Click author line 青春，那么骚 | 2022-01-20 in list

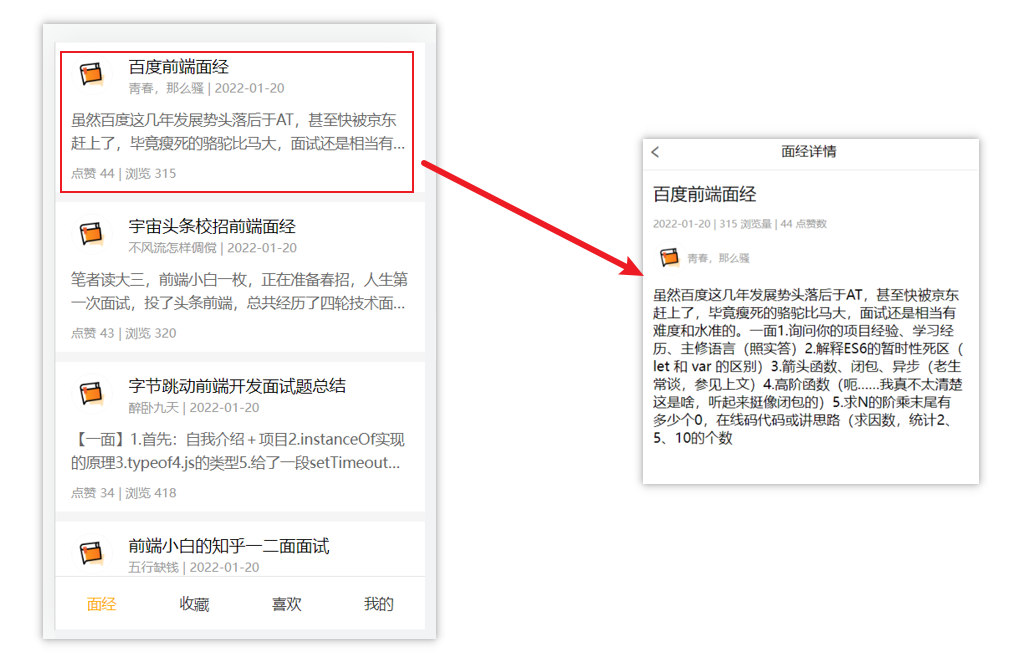pos(206,88)
